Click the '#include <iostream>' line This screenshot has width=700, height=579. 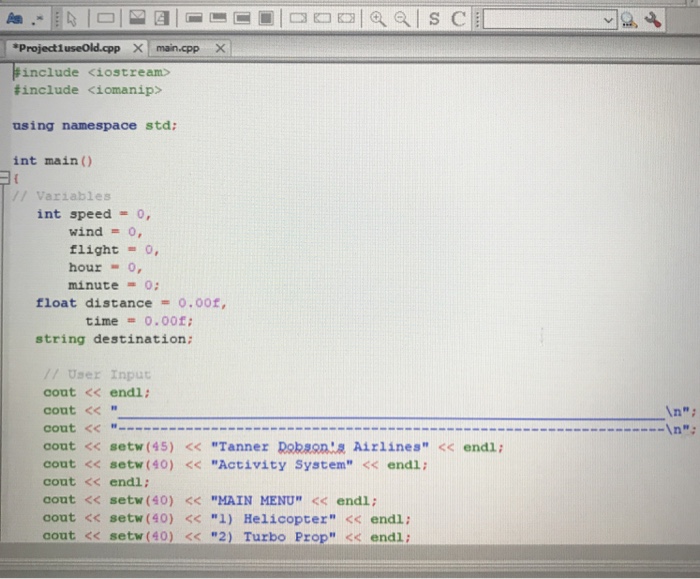click(x=92, y=72)
